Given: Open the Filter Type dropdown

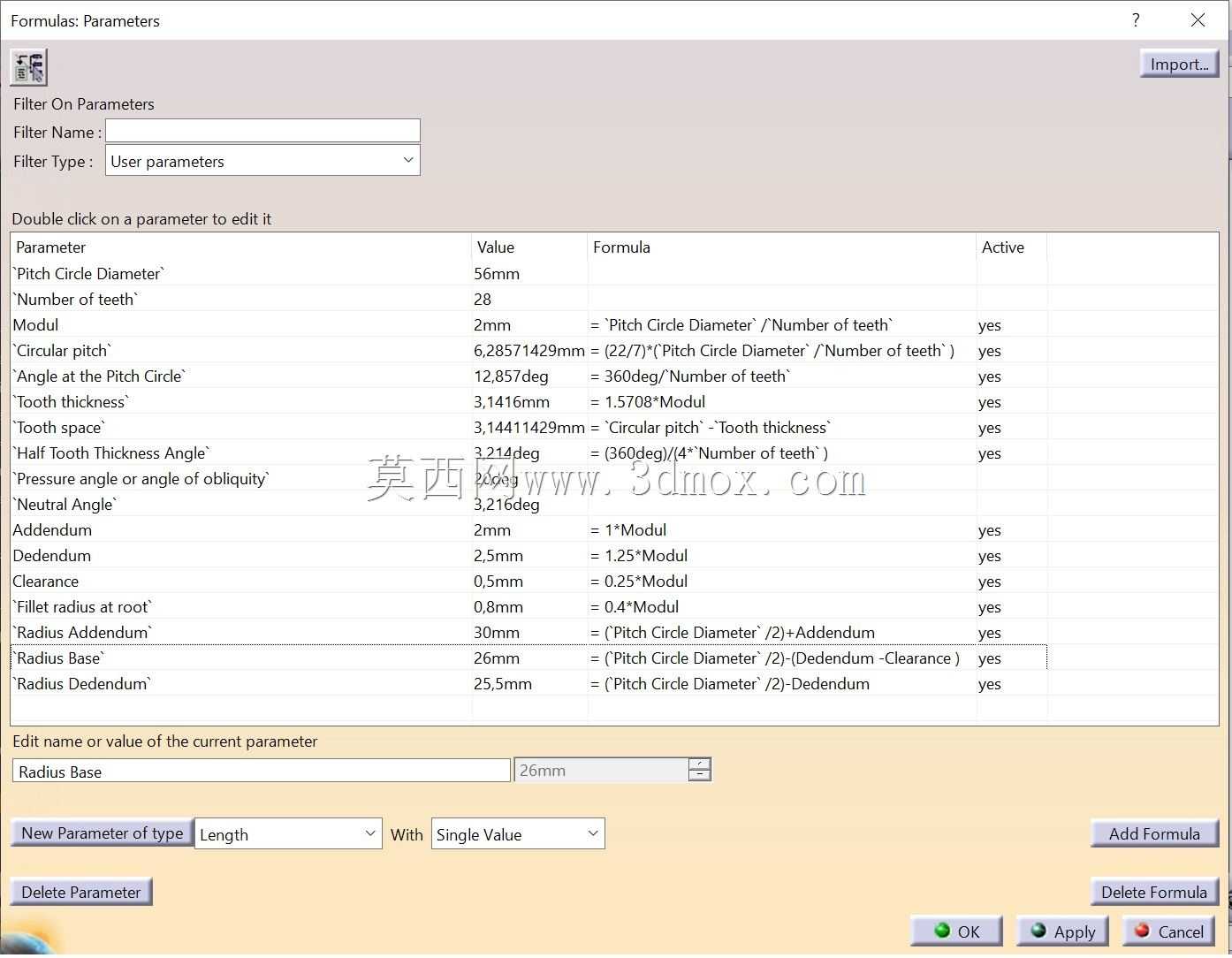Looking at the screenshot, I should click(x=262, y=161).
